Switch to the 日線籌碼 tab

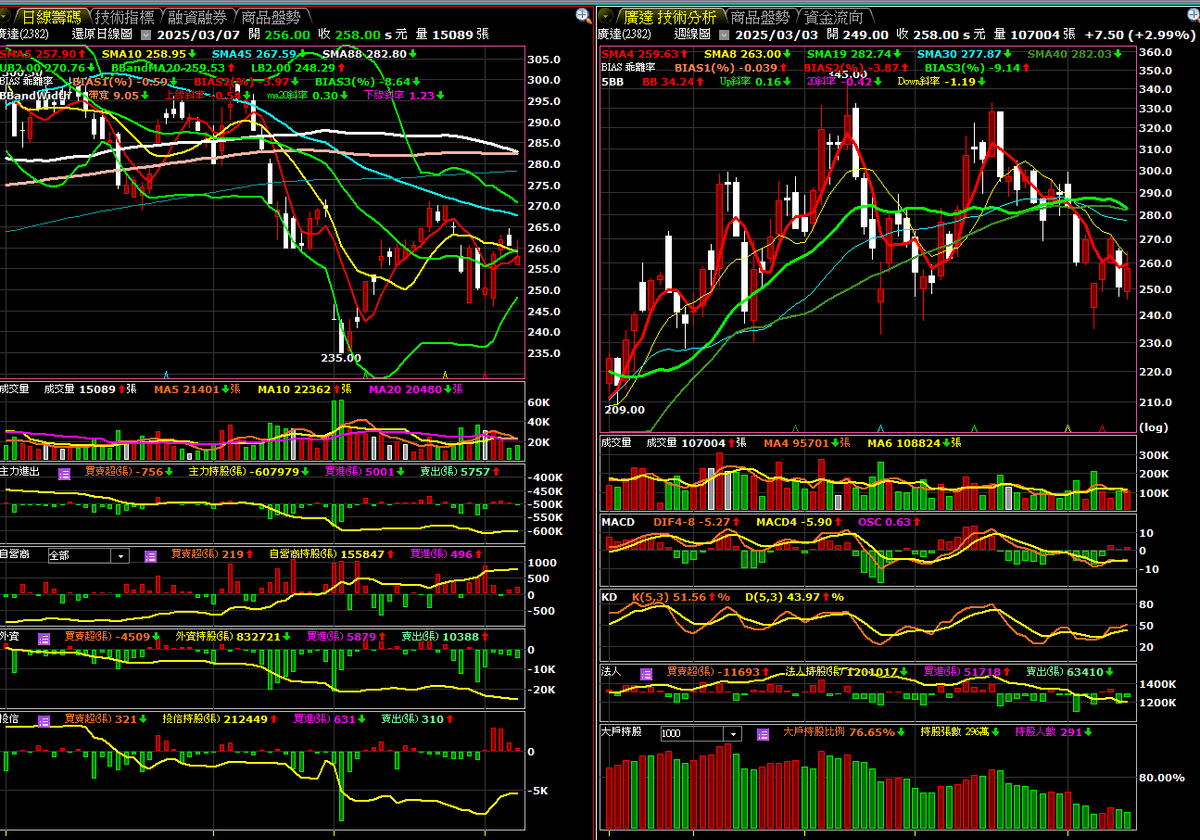point(52,17)
